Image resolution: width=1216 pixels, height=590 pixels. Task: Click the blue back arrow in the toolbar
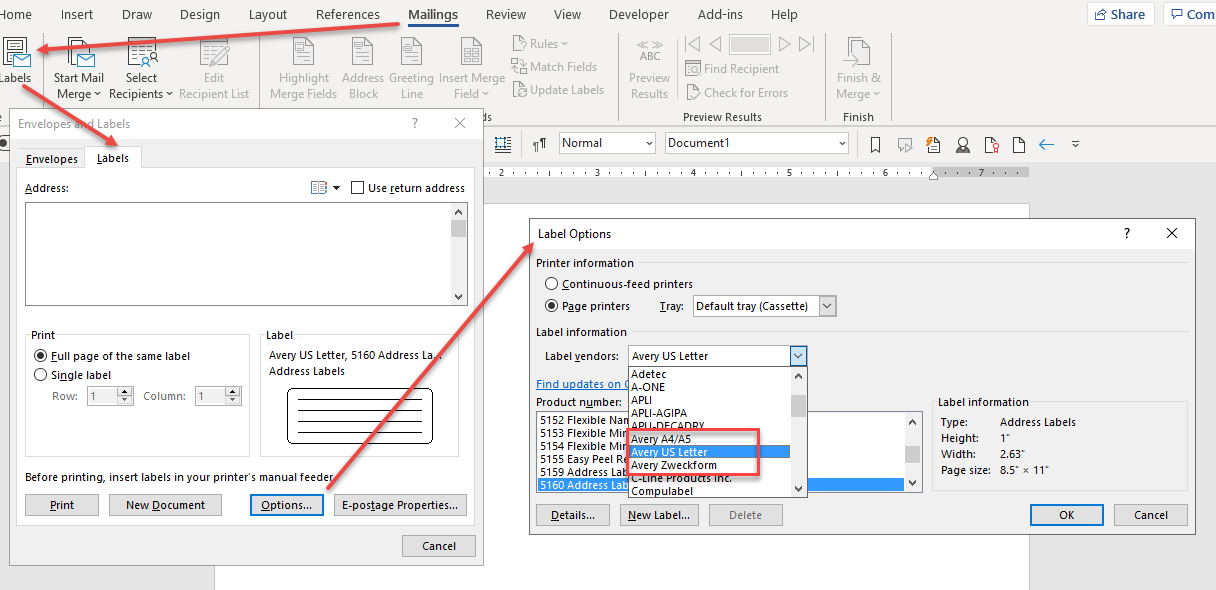tap(1047, 144)
